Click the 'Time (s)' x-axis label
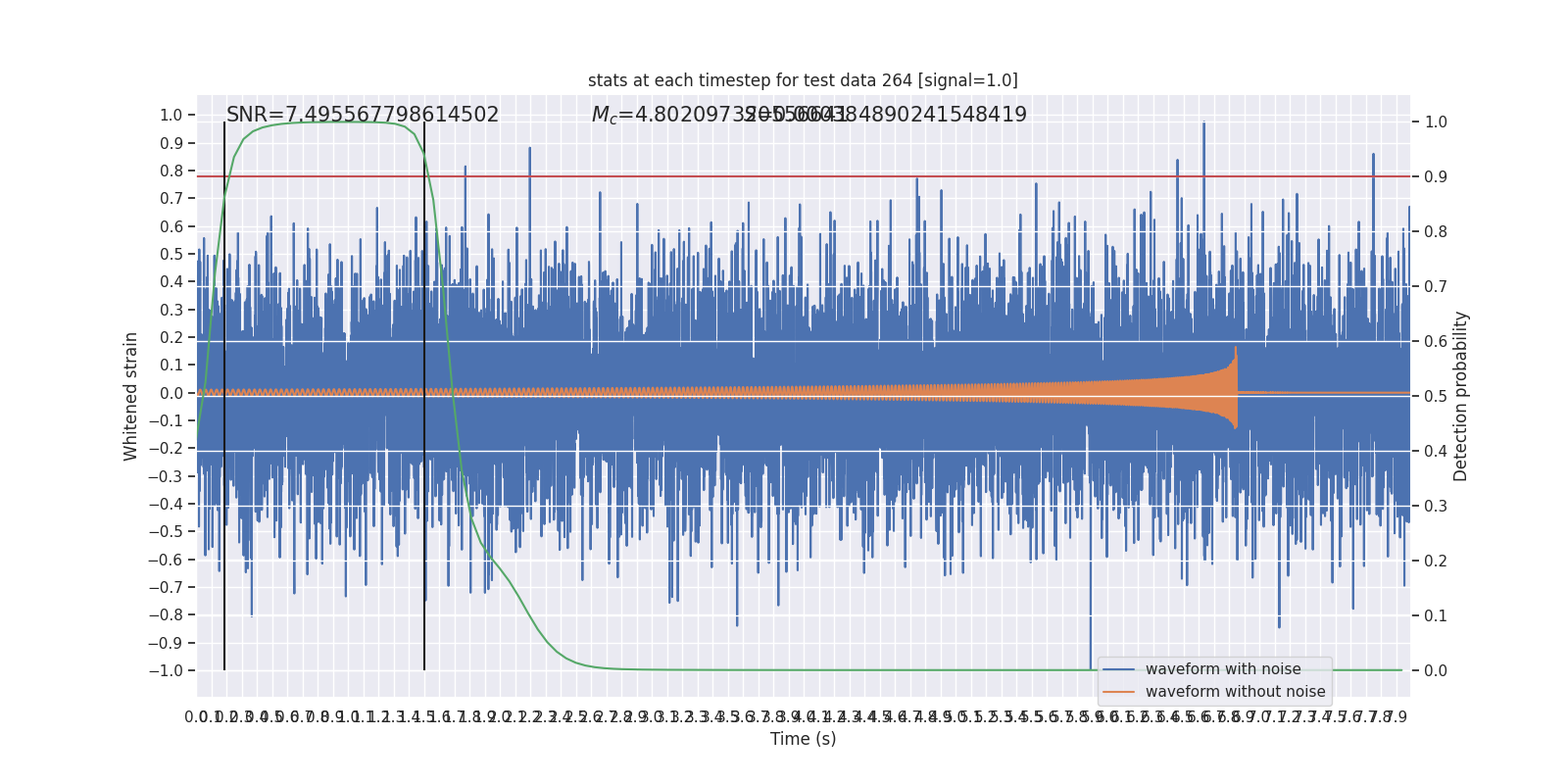 (x=804, y=739)
